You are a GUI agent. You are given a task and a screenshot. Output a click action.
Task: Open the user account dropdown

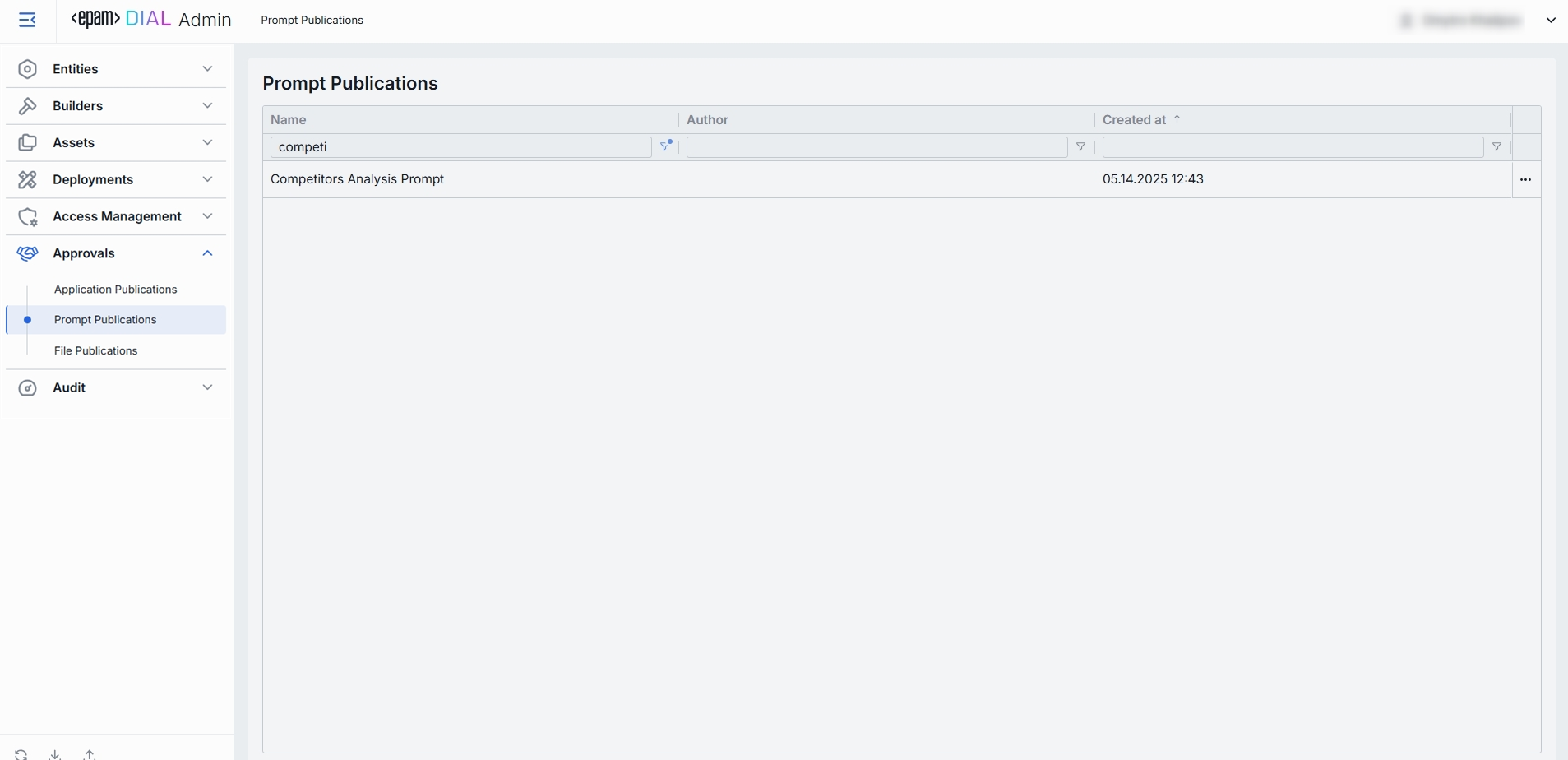[x=1550, y=21]
